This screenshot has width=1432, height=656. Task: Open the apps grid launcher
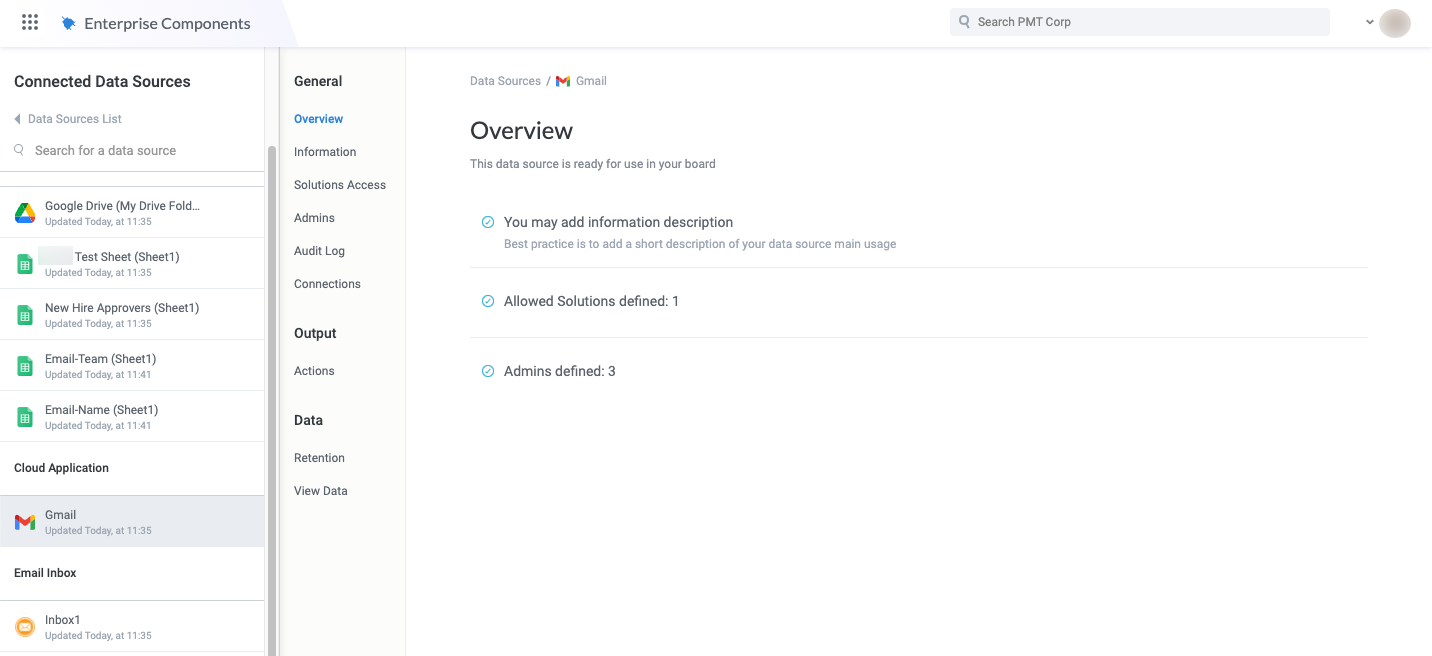[x=29, y=21]
